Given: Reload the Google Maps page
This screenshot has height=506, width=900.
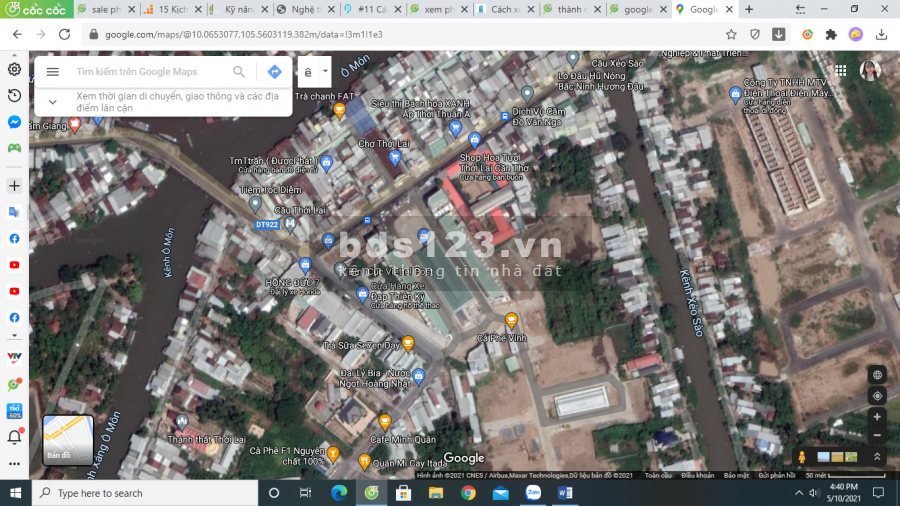Looking at the screenshot, I should (64, 34).
